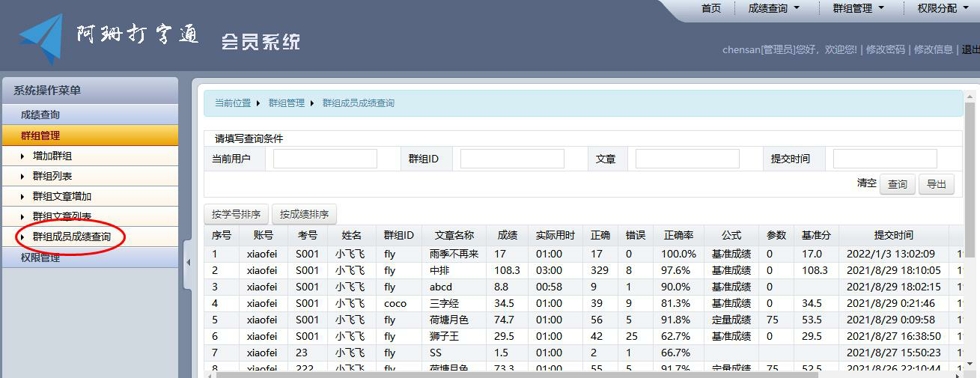Viewport: 980px width, 378px height.
Task: Click the 修改密码 link
Action: click(885, 49)
